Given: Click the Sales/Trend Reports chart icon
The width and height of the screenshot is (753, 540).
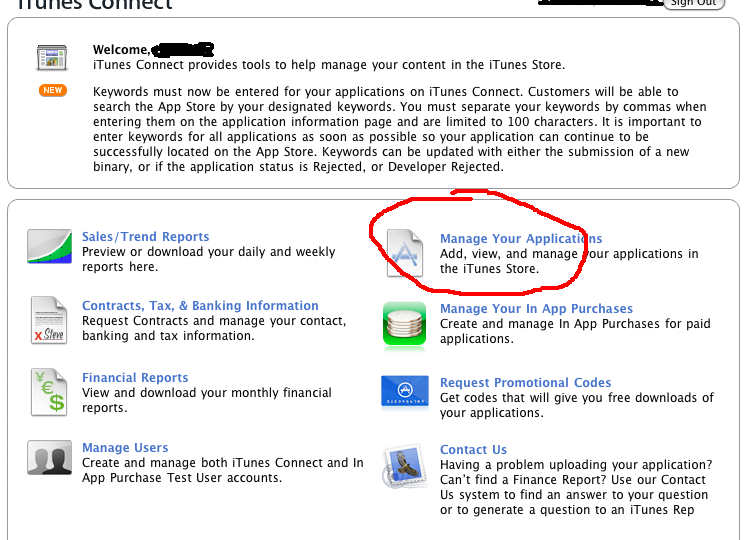Looking at the screenshot, I should (x=49, y=246).
